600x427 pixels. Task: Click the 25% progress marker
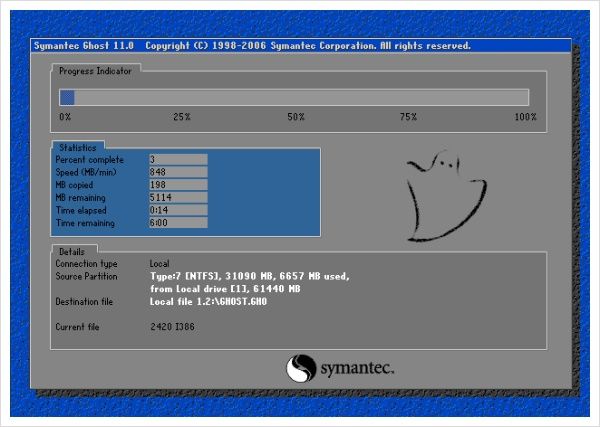tap(182, 117)
